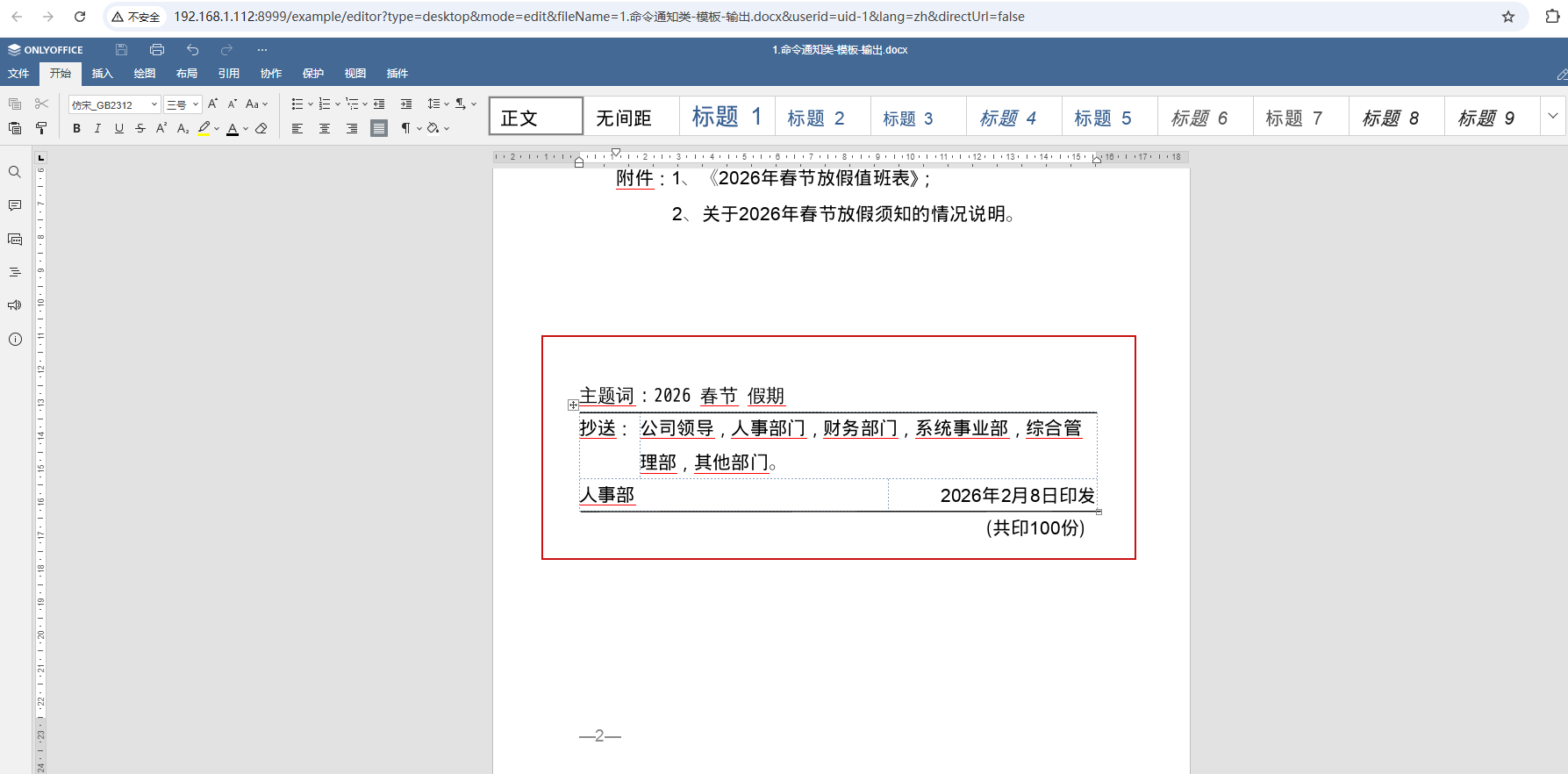Image resolution: width=1568 pixels, height=774 pixels.
Task: Open the 文件 menu
Action: point(18,74)
